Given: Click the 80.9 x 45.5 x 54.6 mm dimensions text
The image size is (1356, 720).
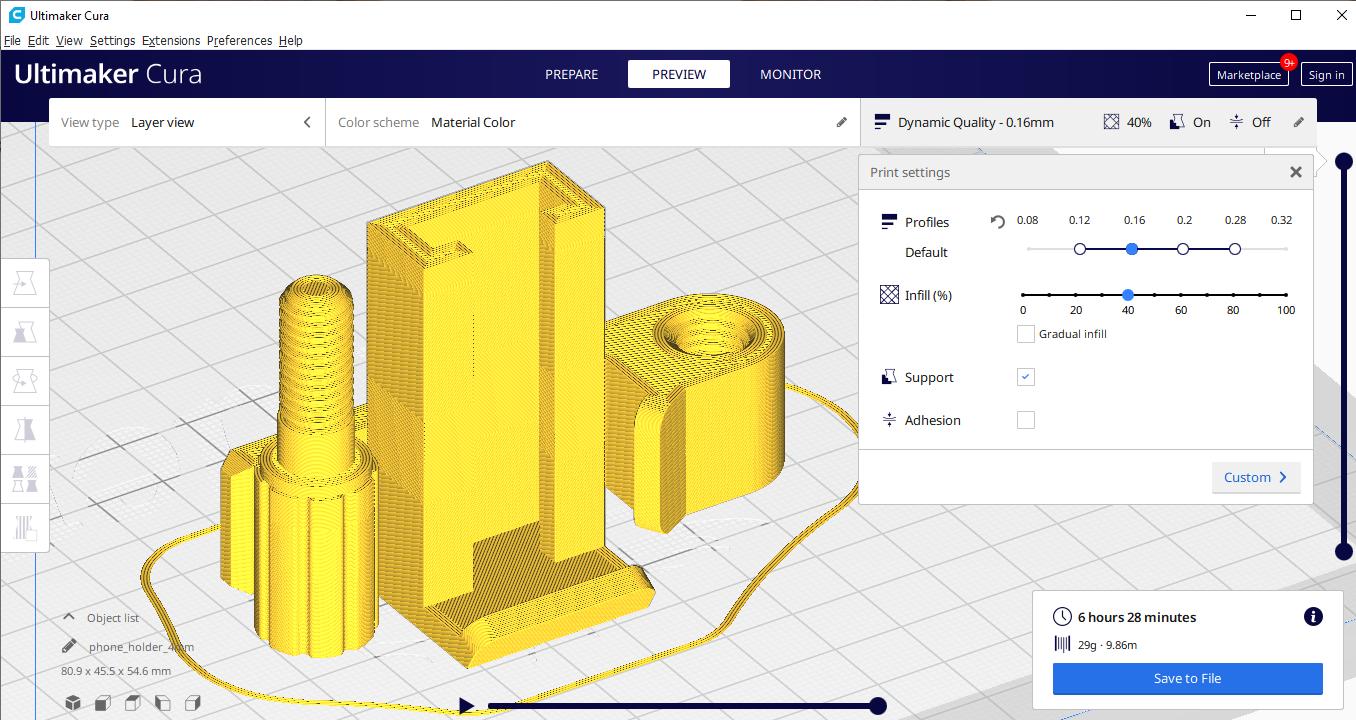Looking at the screenshot, I should (116, 671).
